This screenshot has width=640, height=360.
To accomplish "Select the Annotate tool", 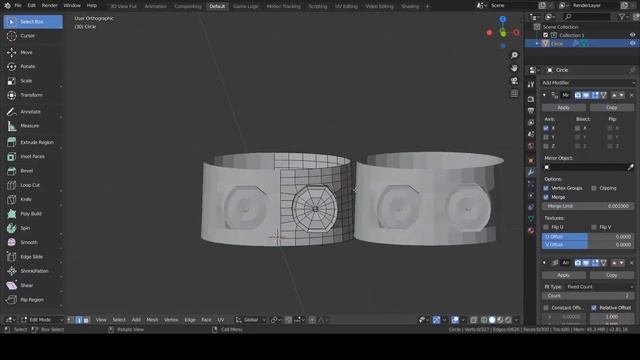I will 33,111.
